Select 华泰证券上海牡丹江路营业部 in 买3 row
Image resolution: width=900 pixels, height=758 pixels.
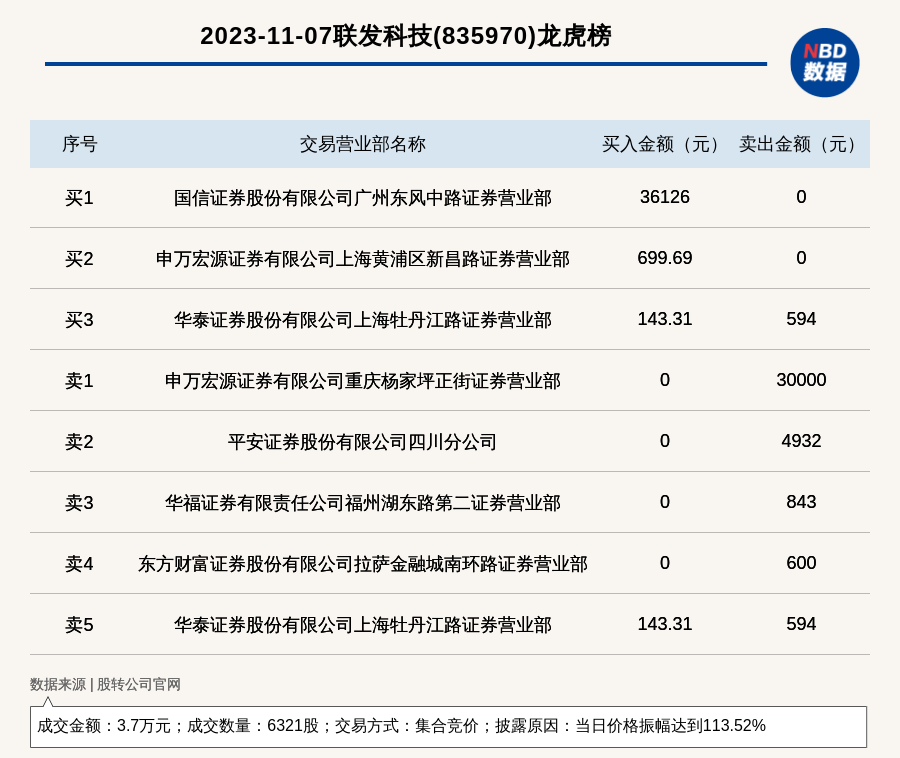click(x=363, y=320)
